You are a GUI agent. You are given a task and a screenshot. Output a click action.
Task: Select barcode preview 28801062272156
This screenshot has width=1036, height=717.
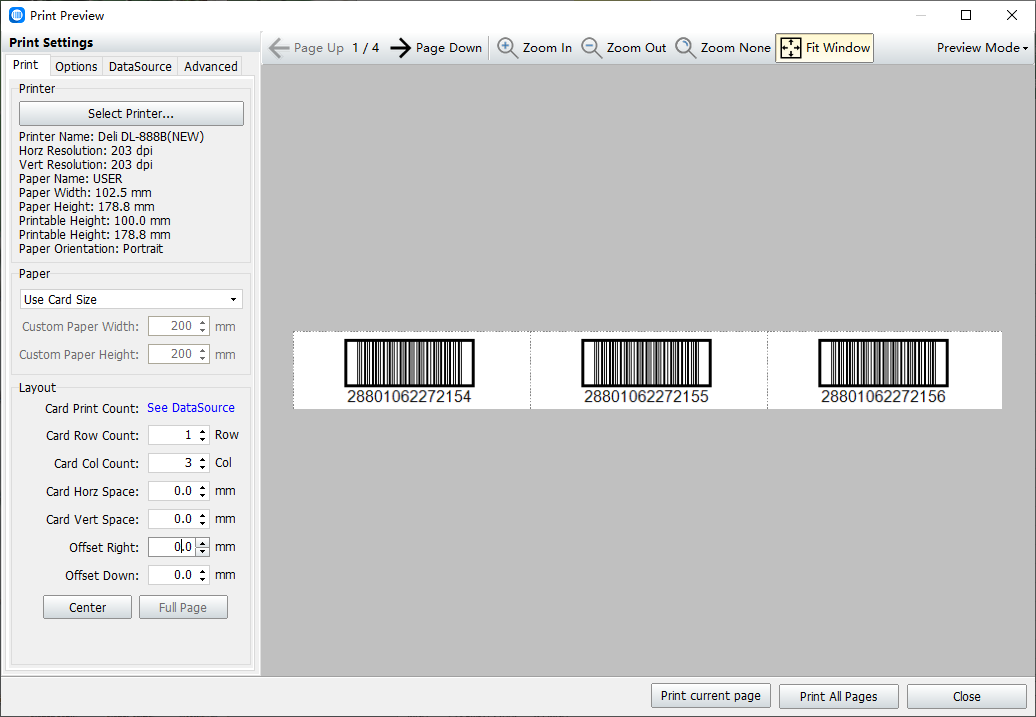tap(883, 371)
